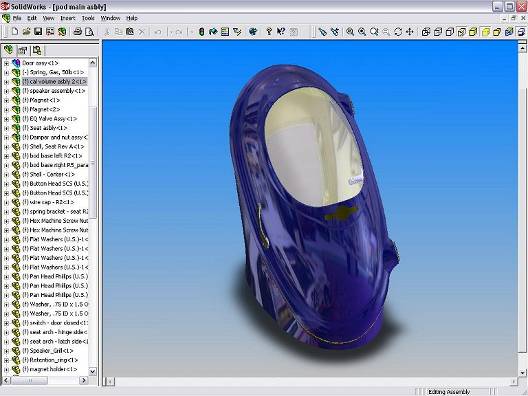Click the Zoom to Area icon
The image size is (528, 396).
click(x=362, y=32)
